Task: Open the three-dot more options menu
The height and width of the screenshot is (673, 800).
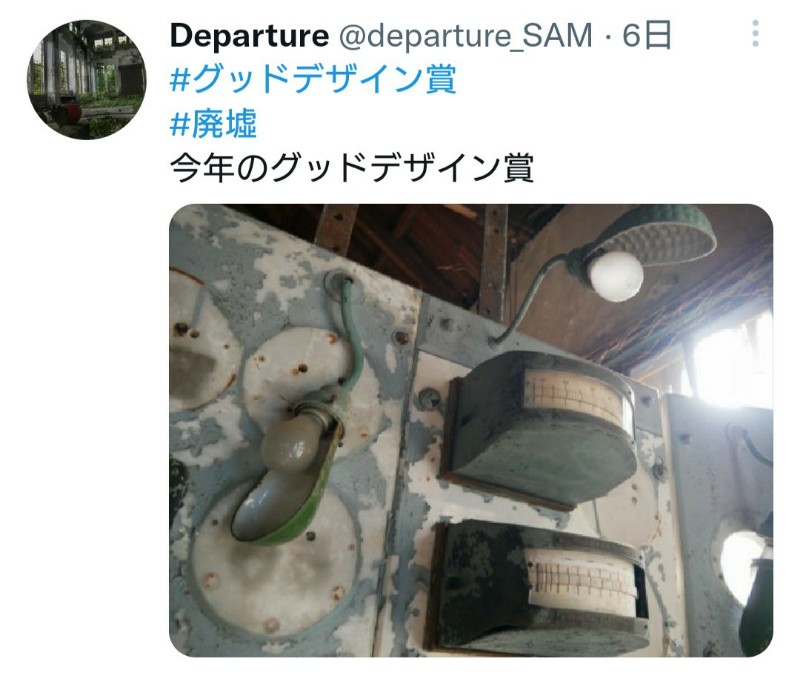Action: tap(756, 34)
